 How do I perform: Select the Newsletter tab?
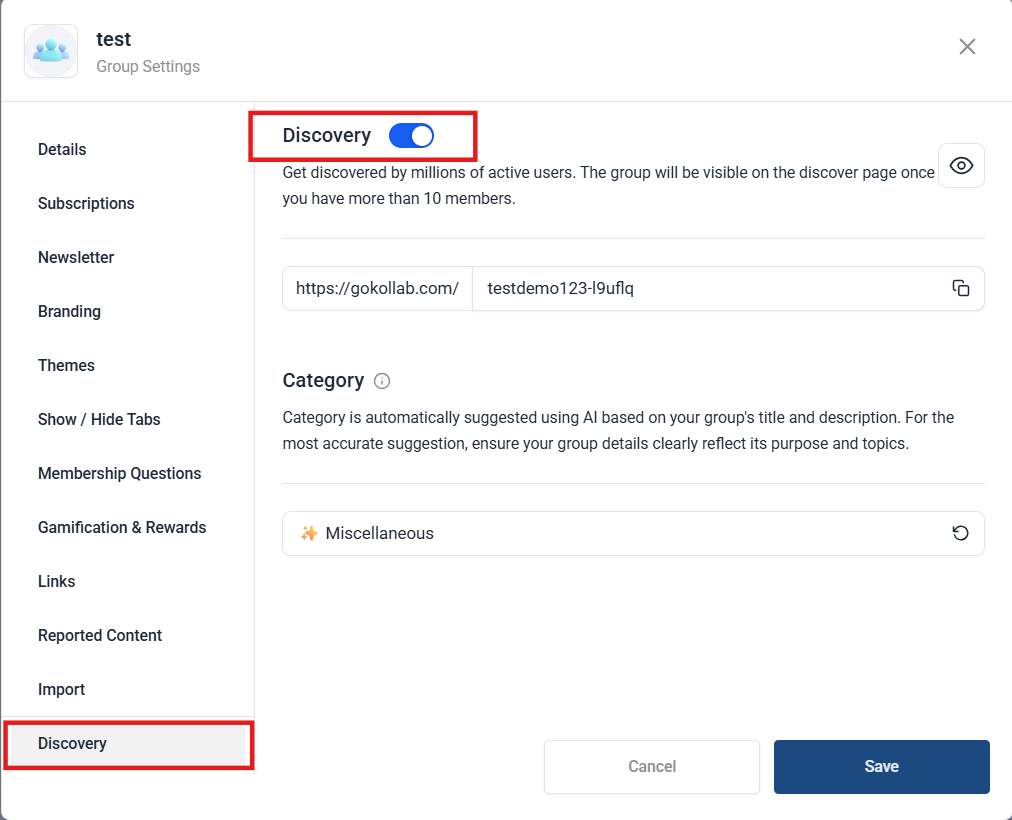[76, 257]
